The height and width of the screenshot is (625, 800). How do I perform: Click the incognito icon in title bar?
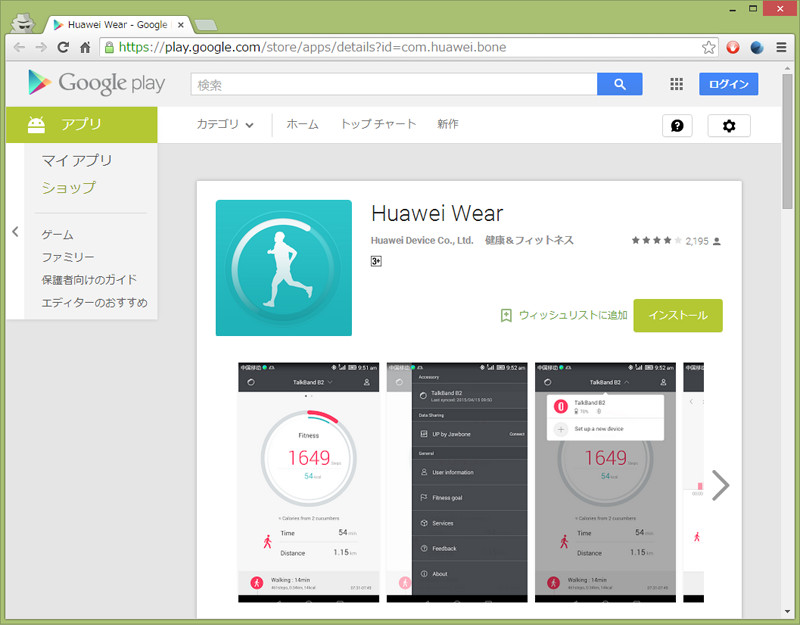[x=23, y=22]
